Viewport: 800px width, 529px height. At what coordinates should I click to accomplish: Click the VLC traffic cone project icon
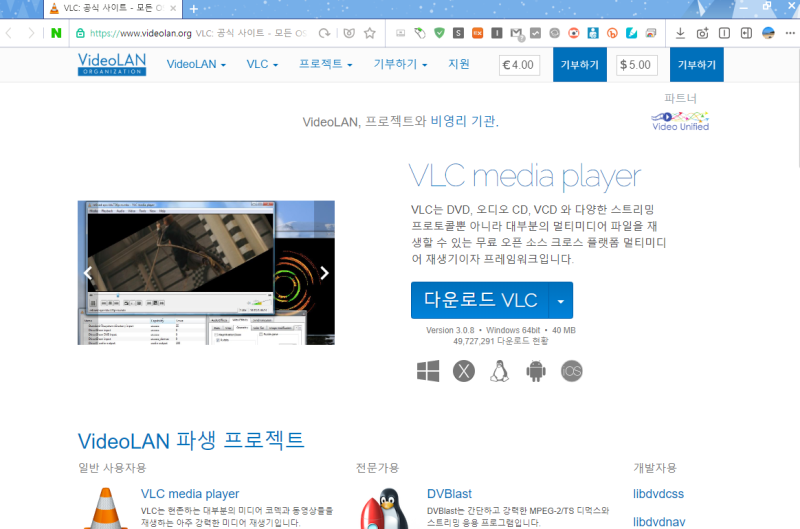tap(106, 508)
